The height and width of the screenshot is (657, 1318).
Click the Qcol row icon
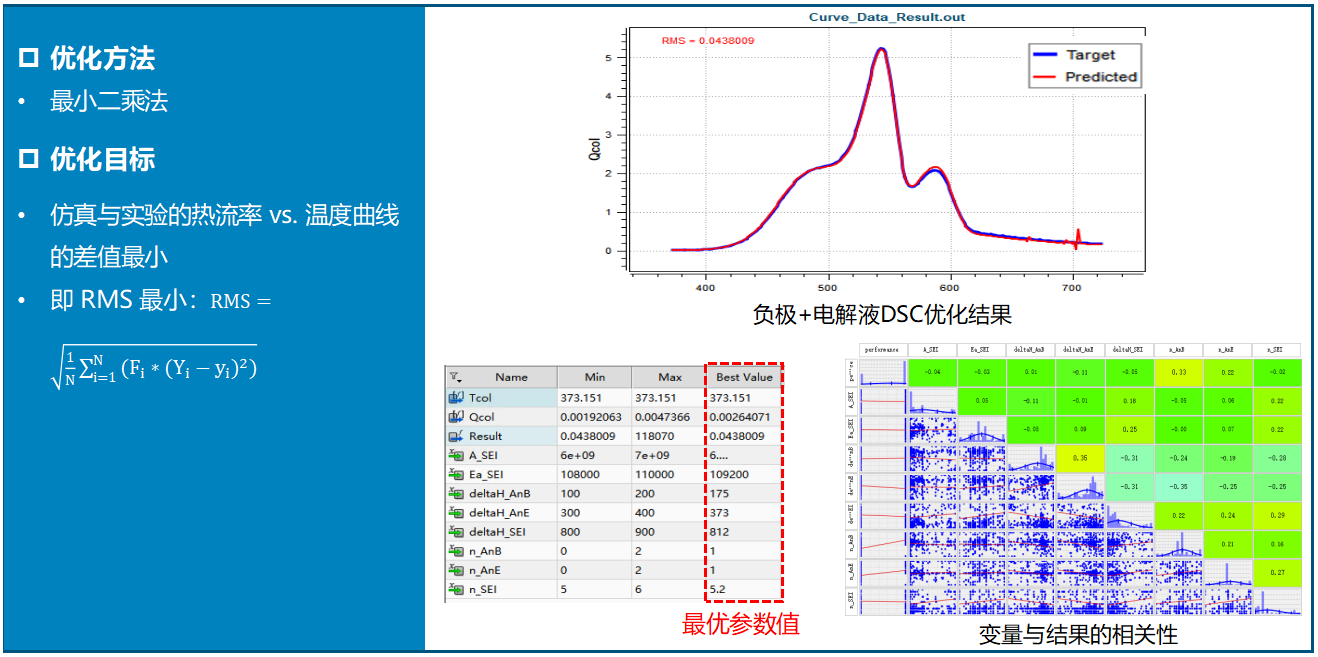pyautogui.click(x=456, y=416)
